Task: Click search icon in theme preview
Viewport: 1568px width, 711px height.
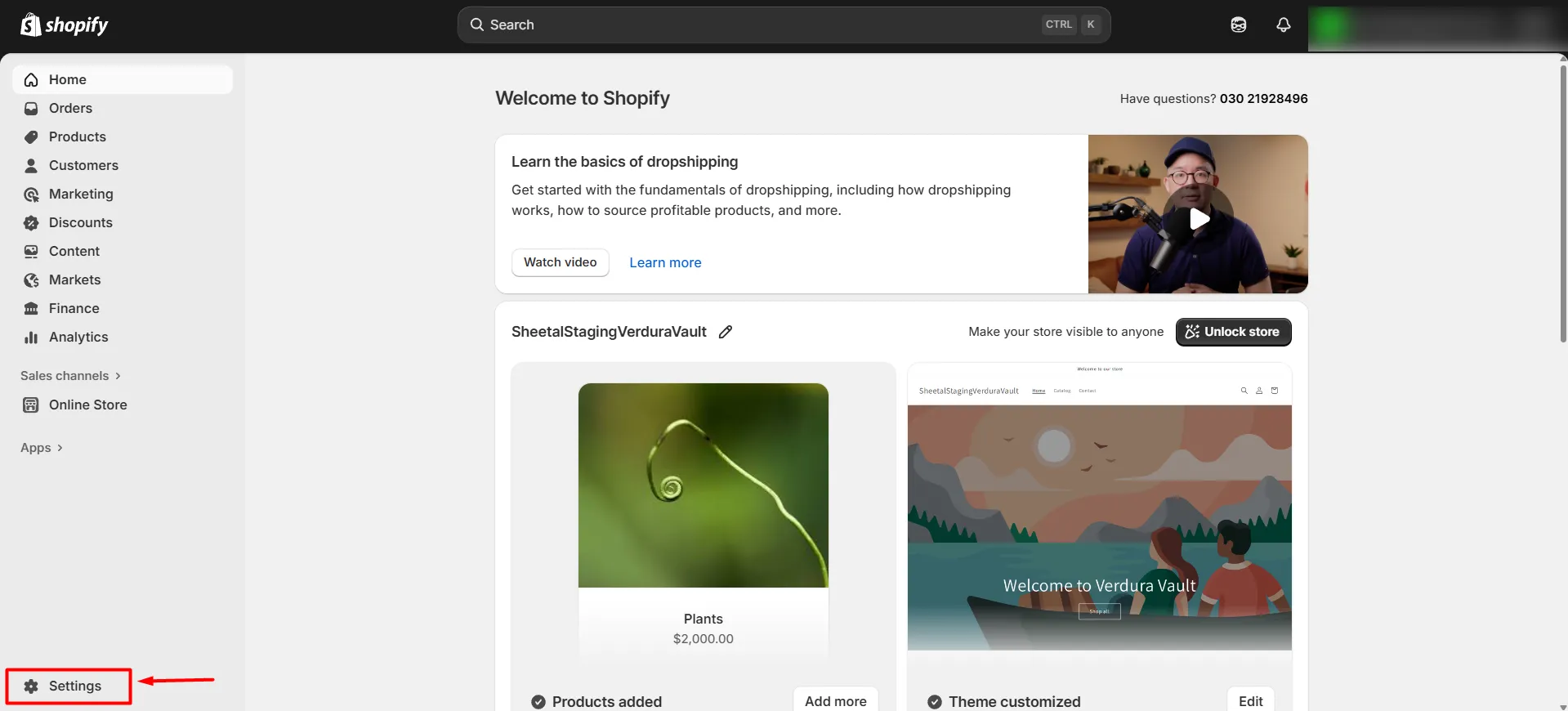Action: coord(1244,391)
